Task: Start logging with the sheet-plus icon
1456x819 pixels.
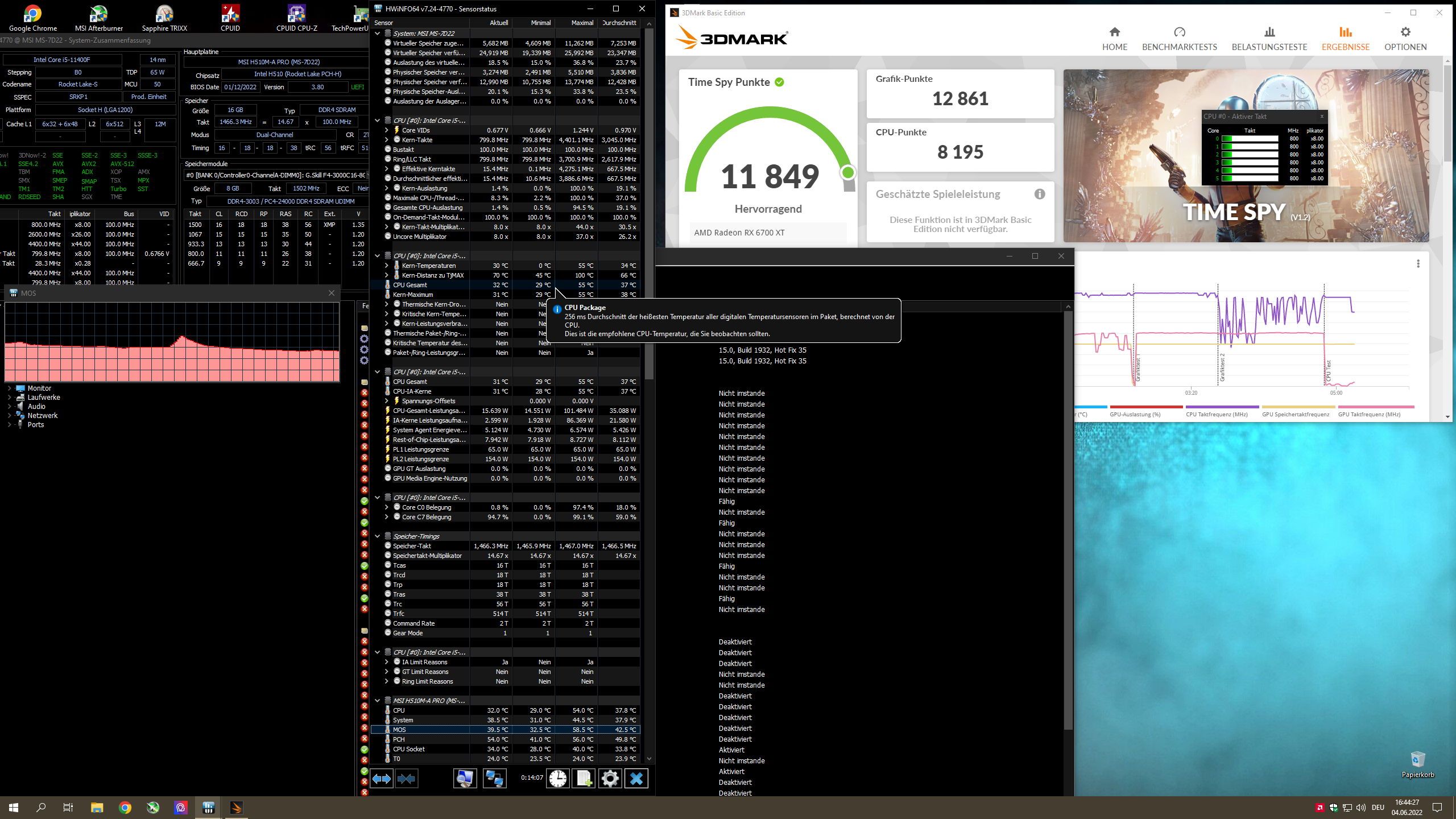Action: (x=584, y=779)
